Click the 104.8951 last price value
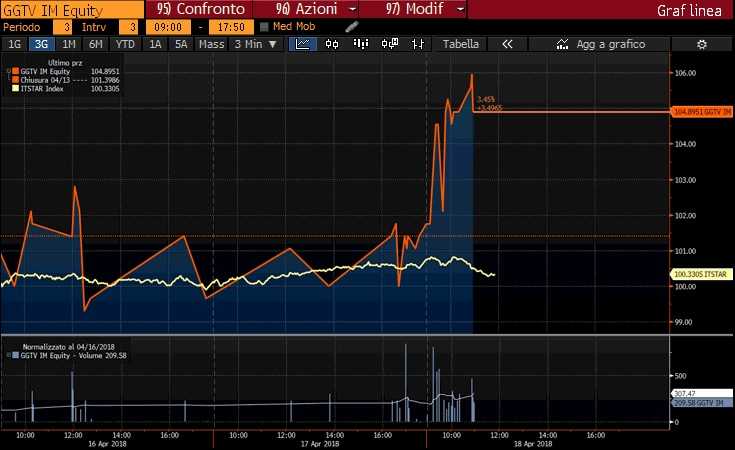 [105, 71]
